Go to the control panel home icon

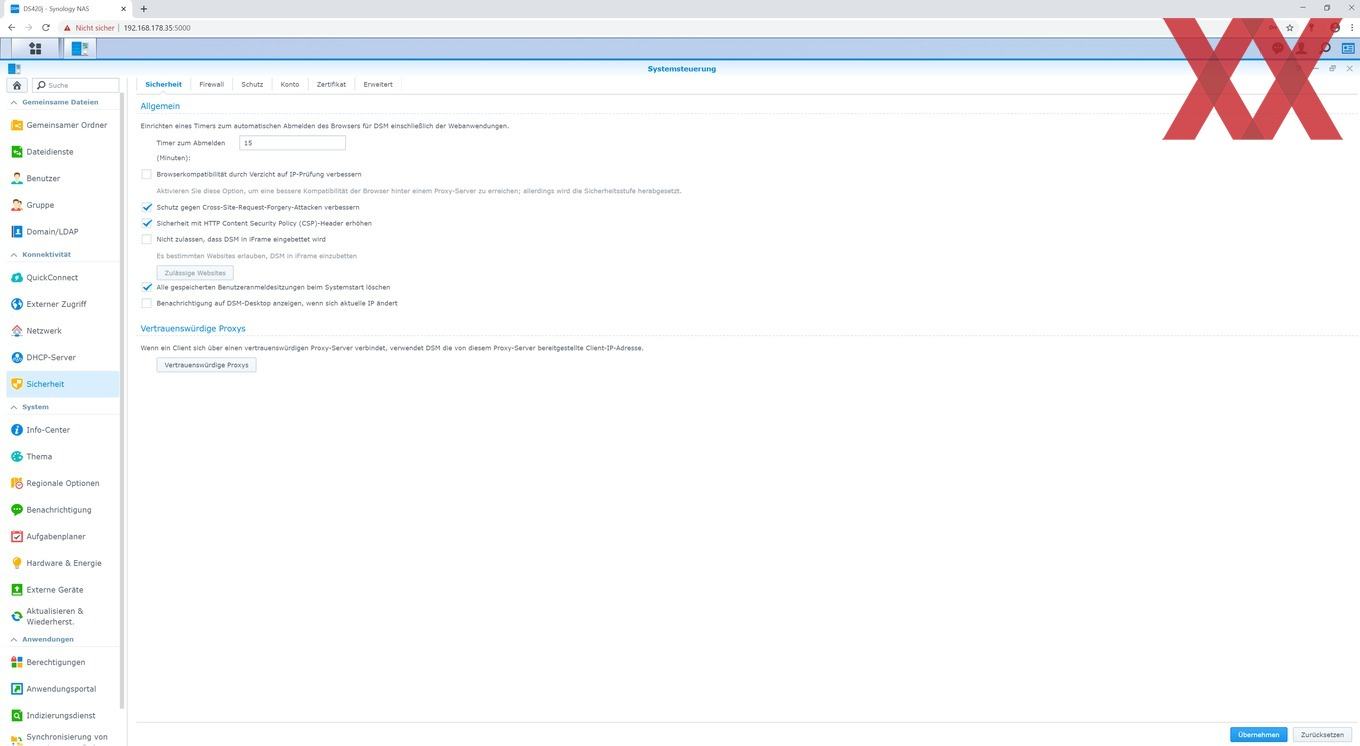[17, 85]
